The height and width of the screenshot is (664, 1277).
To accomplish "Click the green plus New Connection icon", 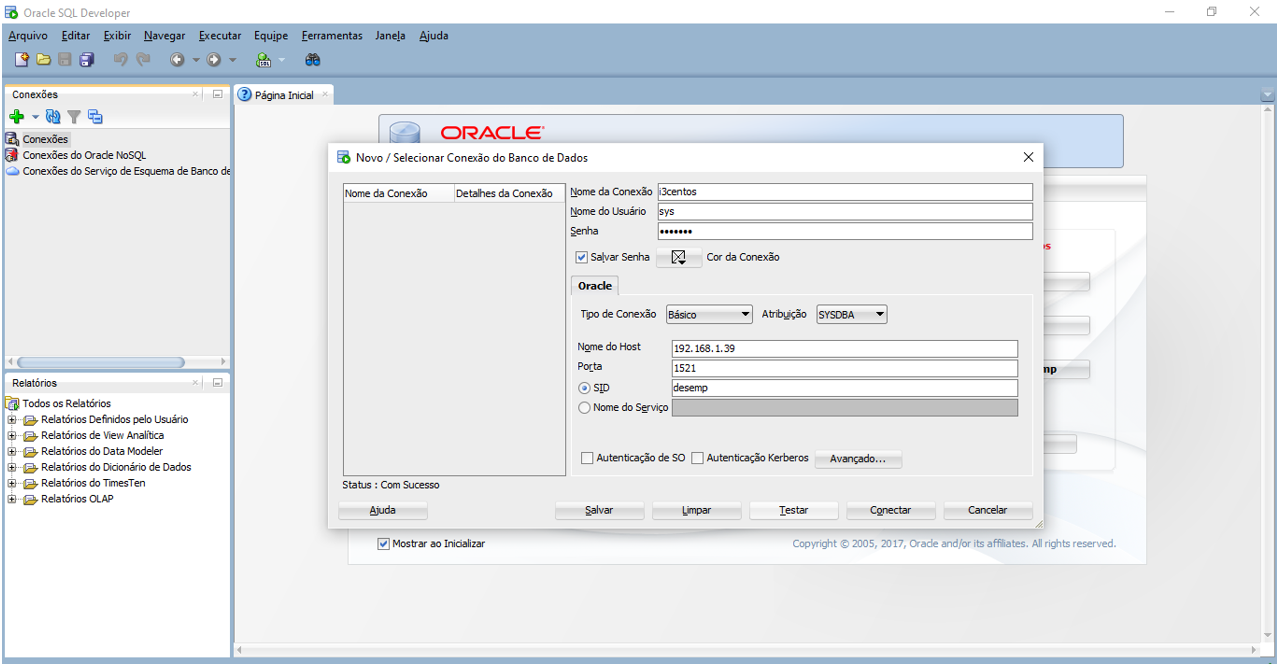I will click(x=16, y=117).
